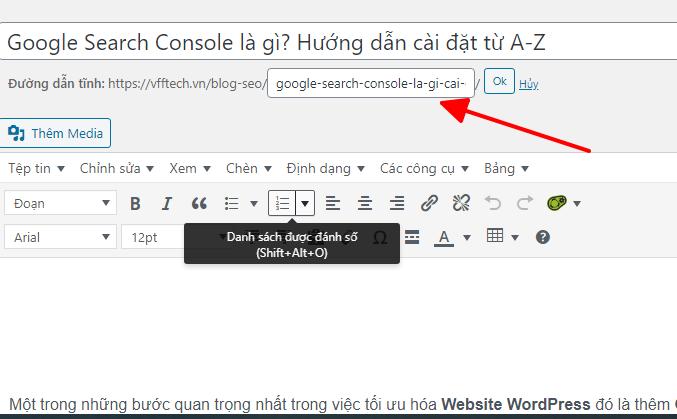Open the Định dạng menu
Viewport: 677px width, 419px height.
tap(326, 168)
